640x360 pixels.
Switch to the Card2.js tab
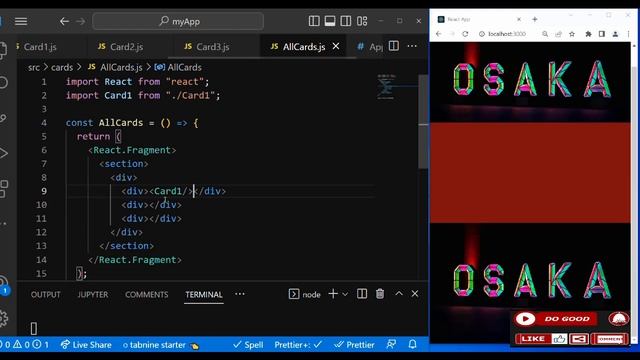pos(127,47)
